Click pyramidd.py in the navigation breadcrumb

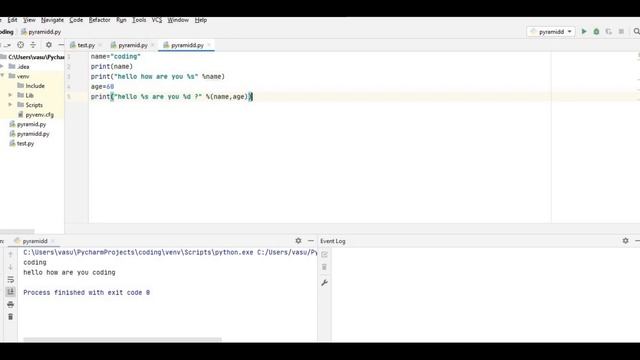(41, 31)
